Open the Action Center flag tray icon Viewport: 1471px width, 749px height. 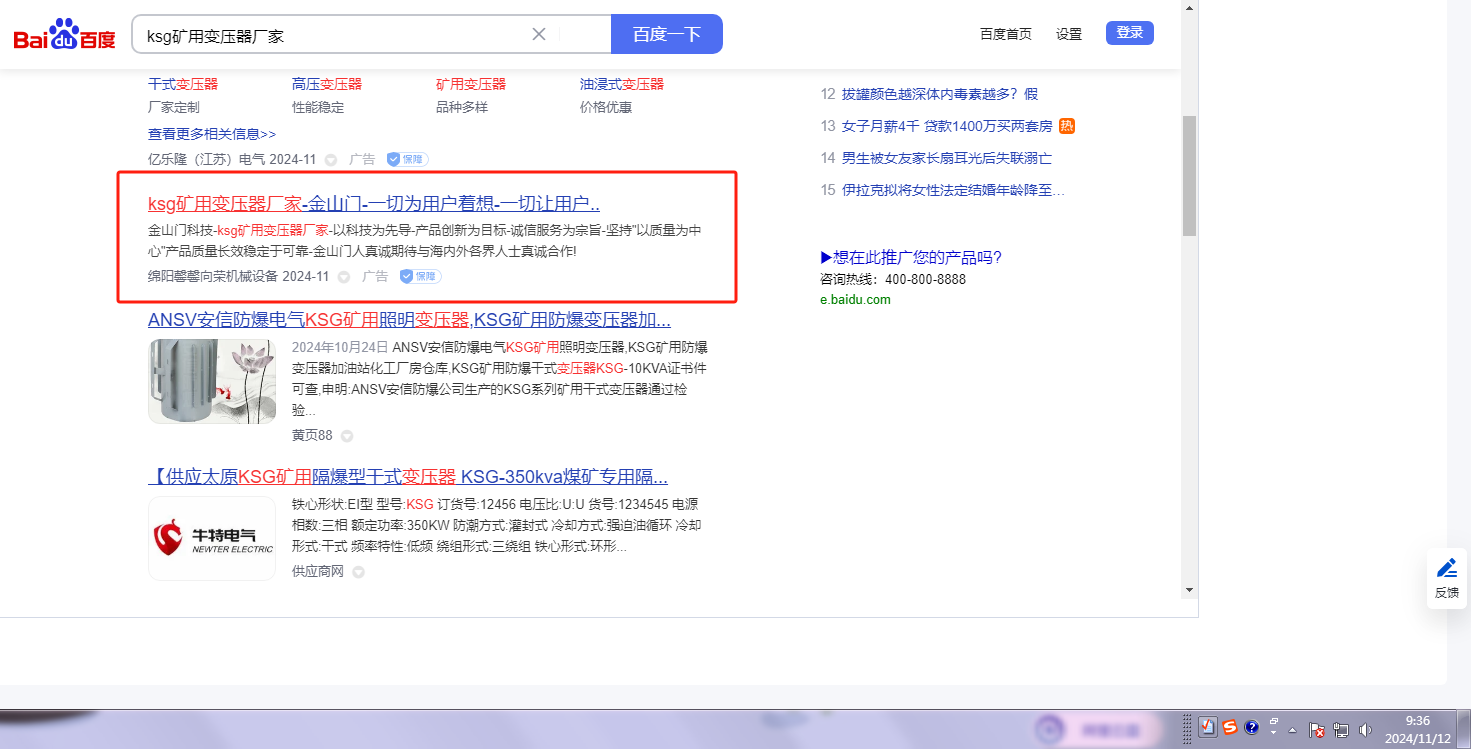pyautogui.click(x=1317, y=730)
